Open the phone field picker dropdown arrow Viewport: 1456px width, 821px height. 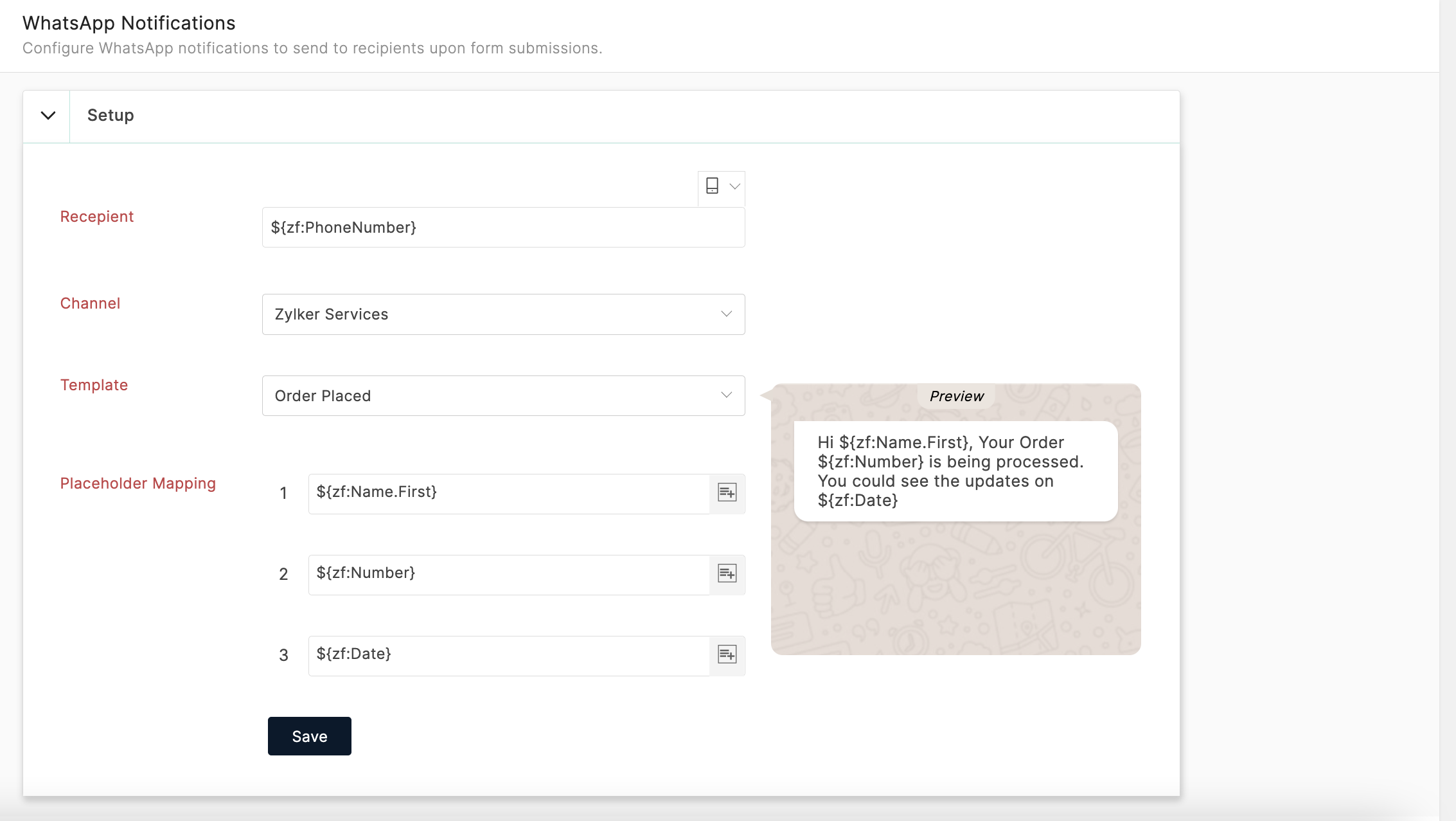point(734,186)
